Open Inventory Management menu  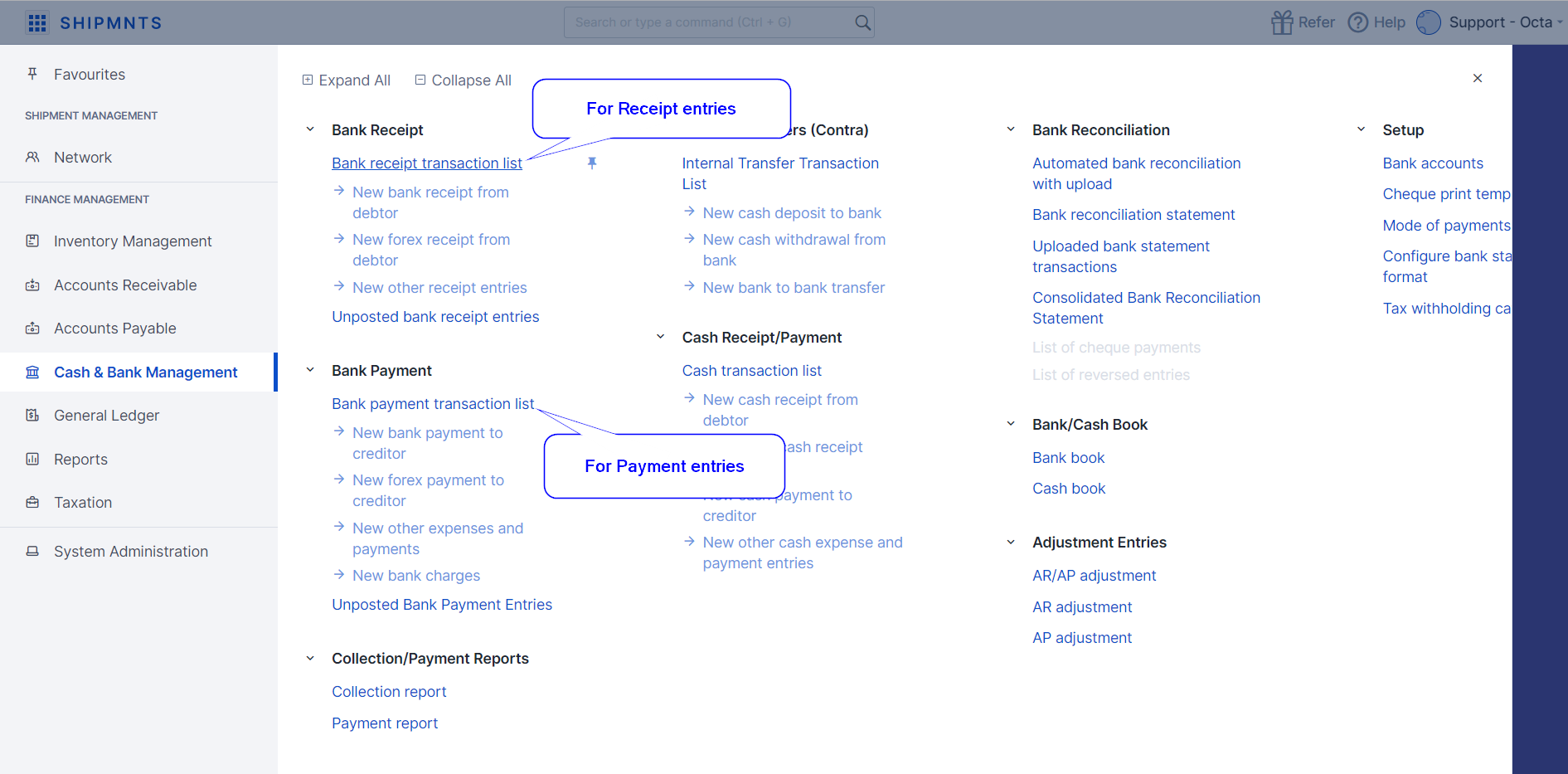tap(133, 241)
